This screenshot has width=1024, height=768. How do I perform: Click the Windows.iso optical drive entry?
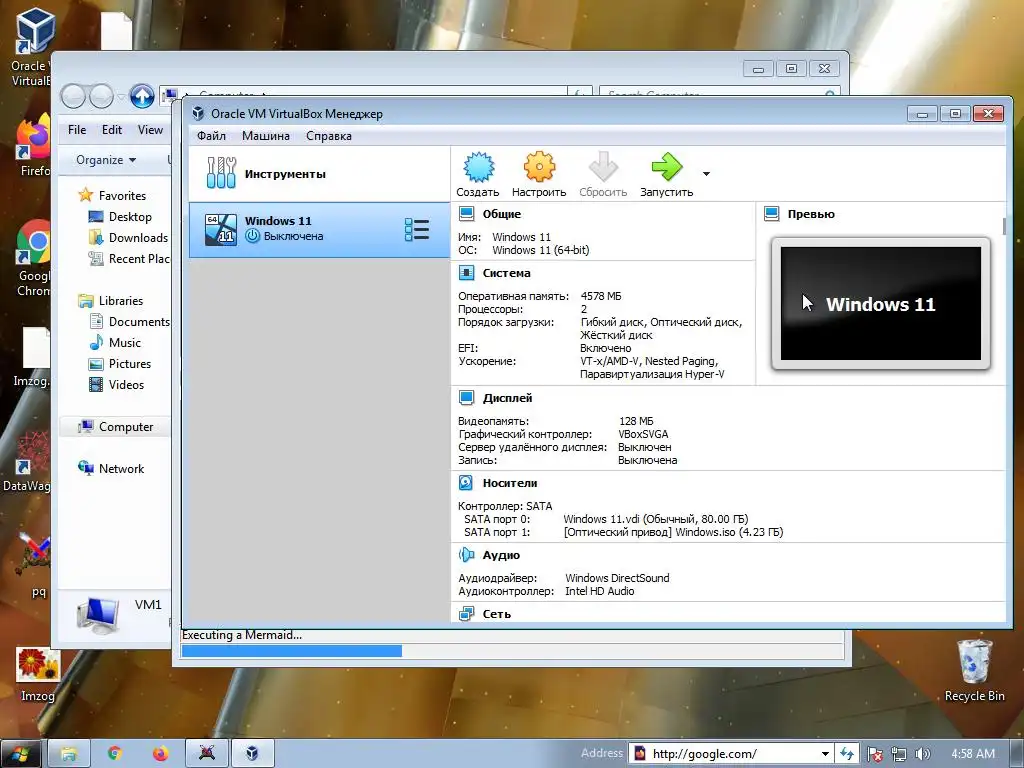pyautogui.click(x=673, y=532)
